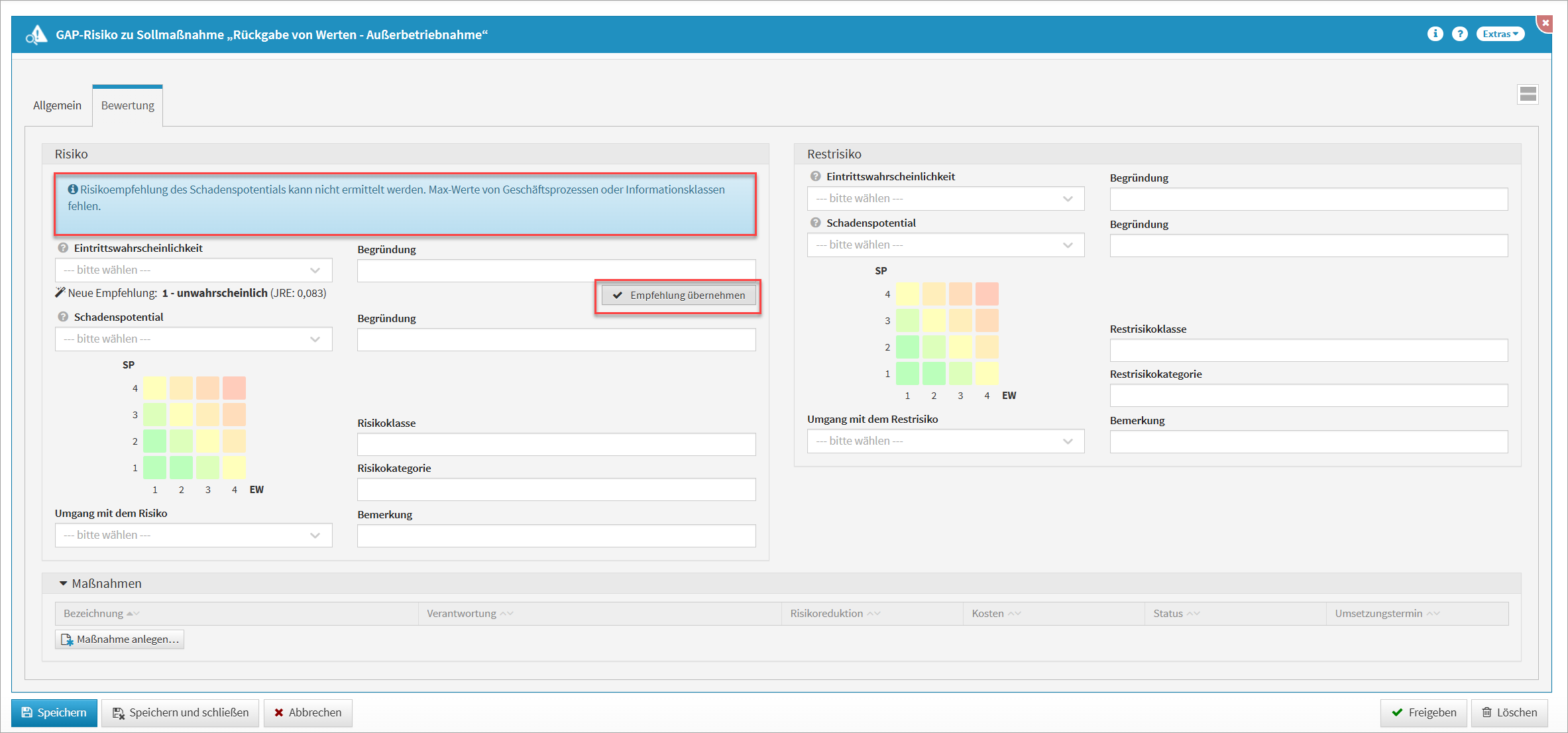Screen dimensions: 1568x733
Task: Click the magic wand icon next to Neue Empfehlung
Action: pos(60,292)
